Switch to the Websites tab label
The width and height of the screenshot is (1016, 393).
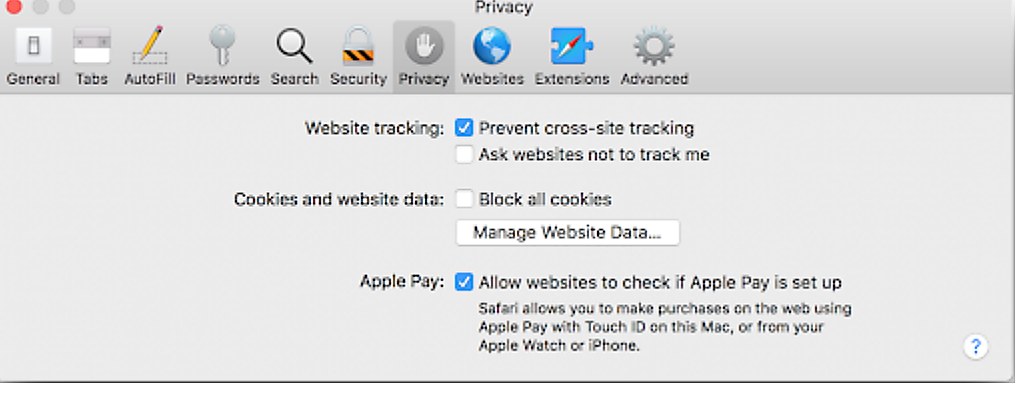492,79
